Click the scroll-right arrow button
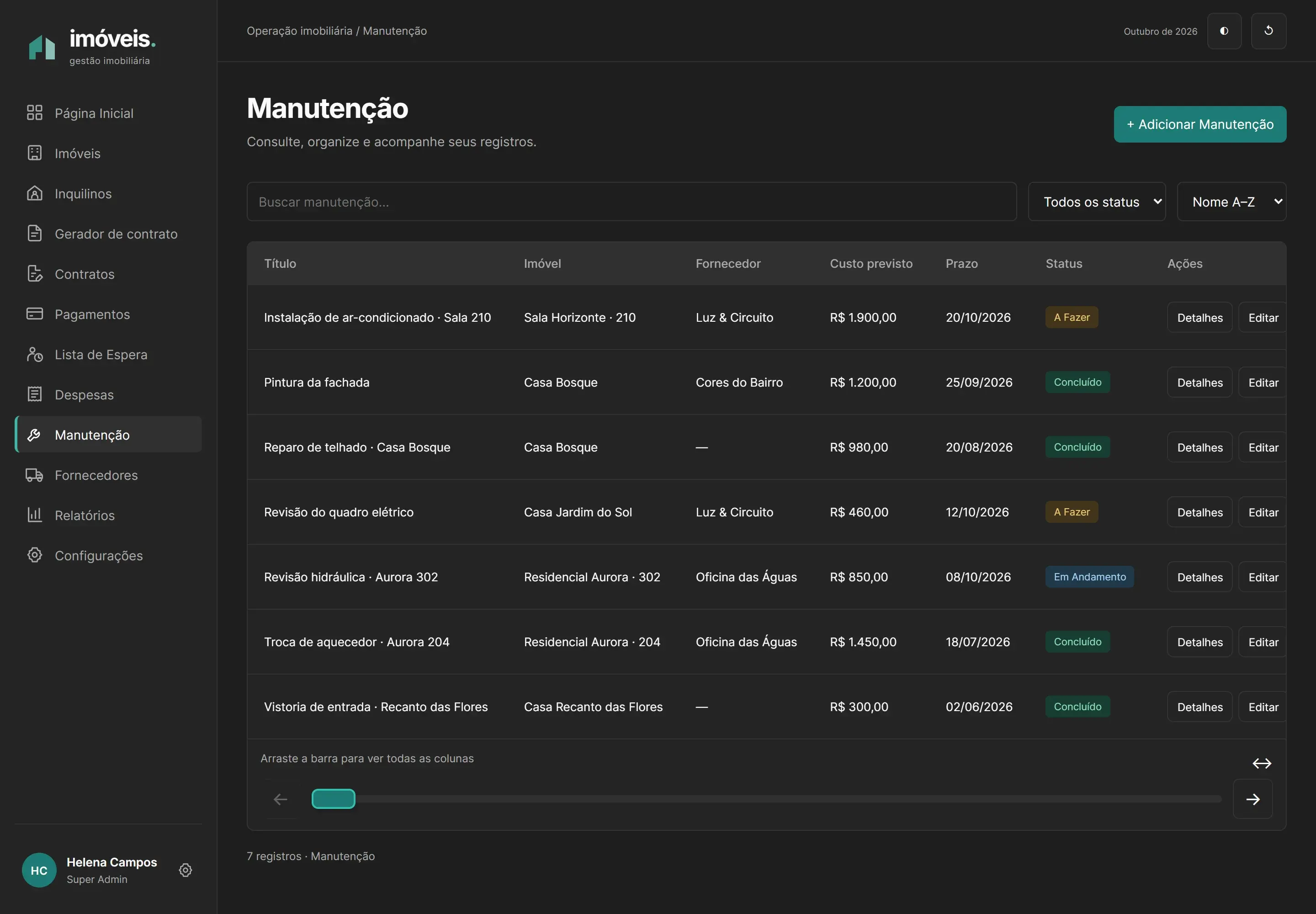1316x914 pixels. tap(1252, 799)
